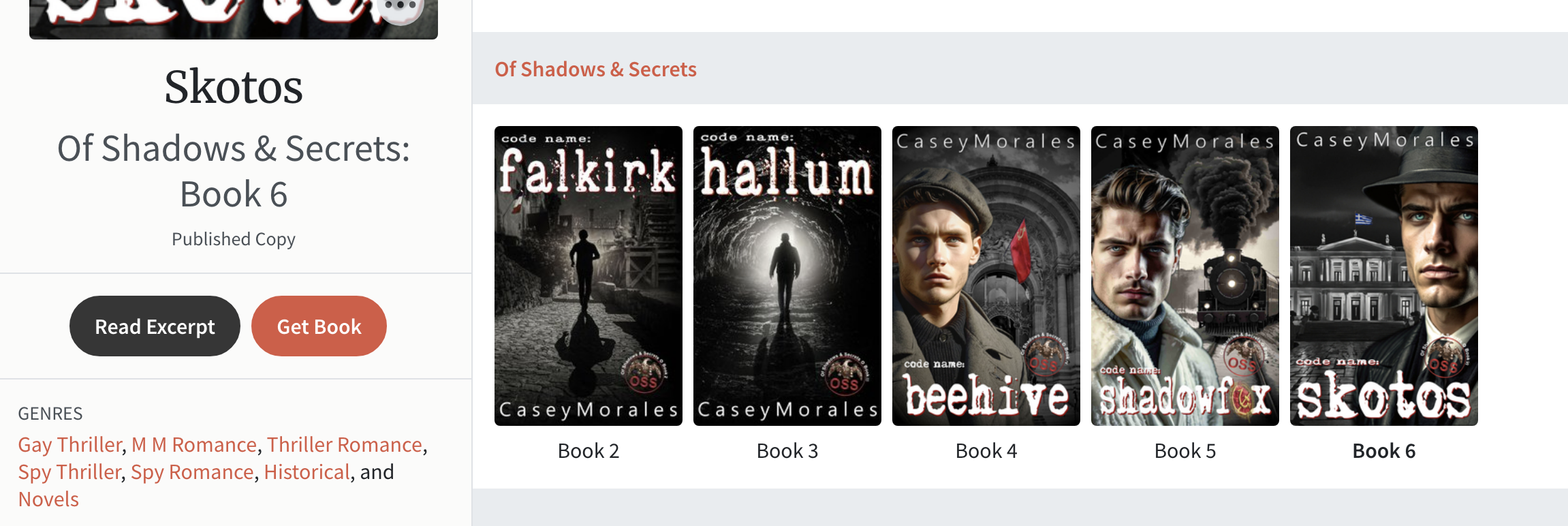Click the three-dots icon on Skotos cover

401,7
